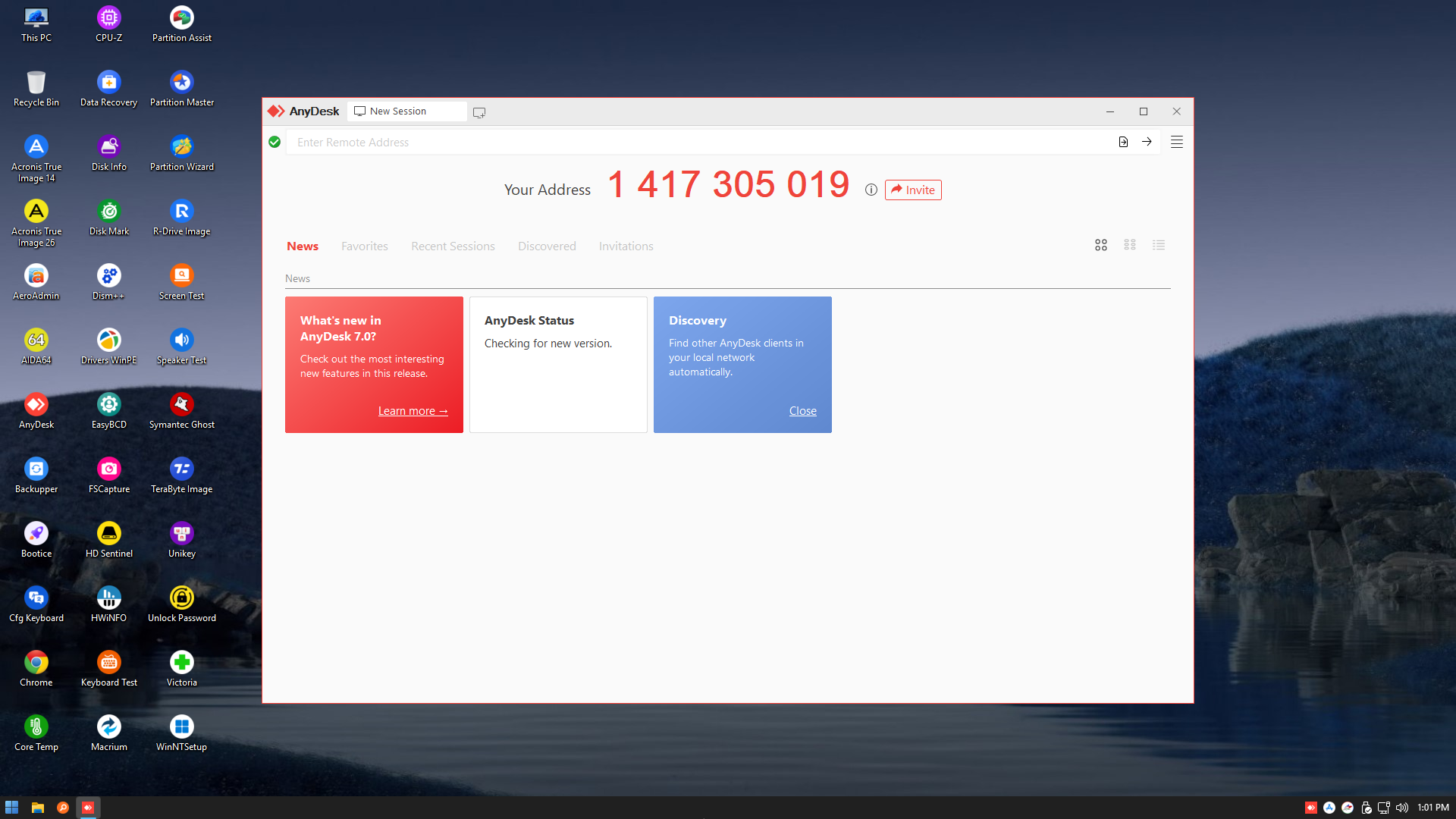Click the AnyDesk logo in title bar

click(x=303, y=111)
